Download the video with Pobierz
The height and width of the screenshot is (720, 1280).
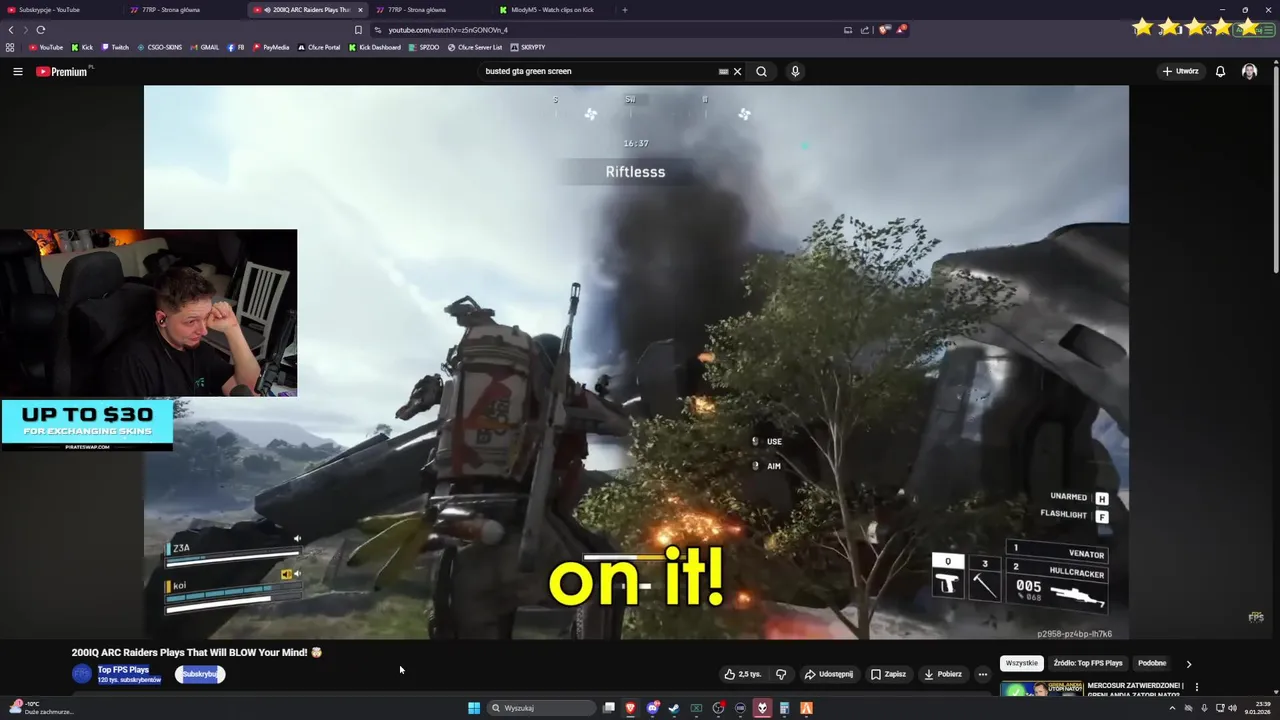pos(943,674)
